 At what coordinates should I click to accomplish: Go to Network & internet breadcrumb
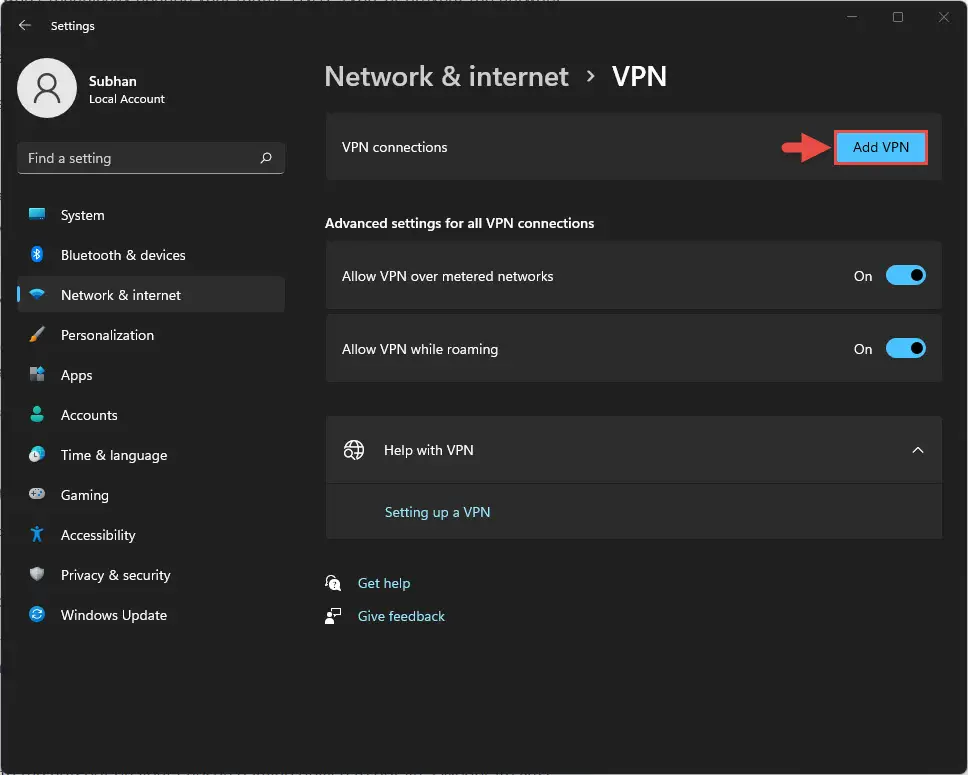click(446, 77)
